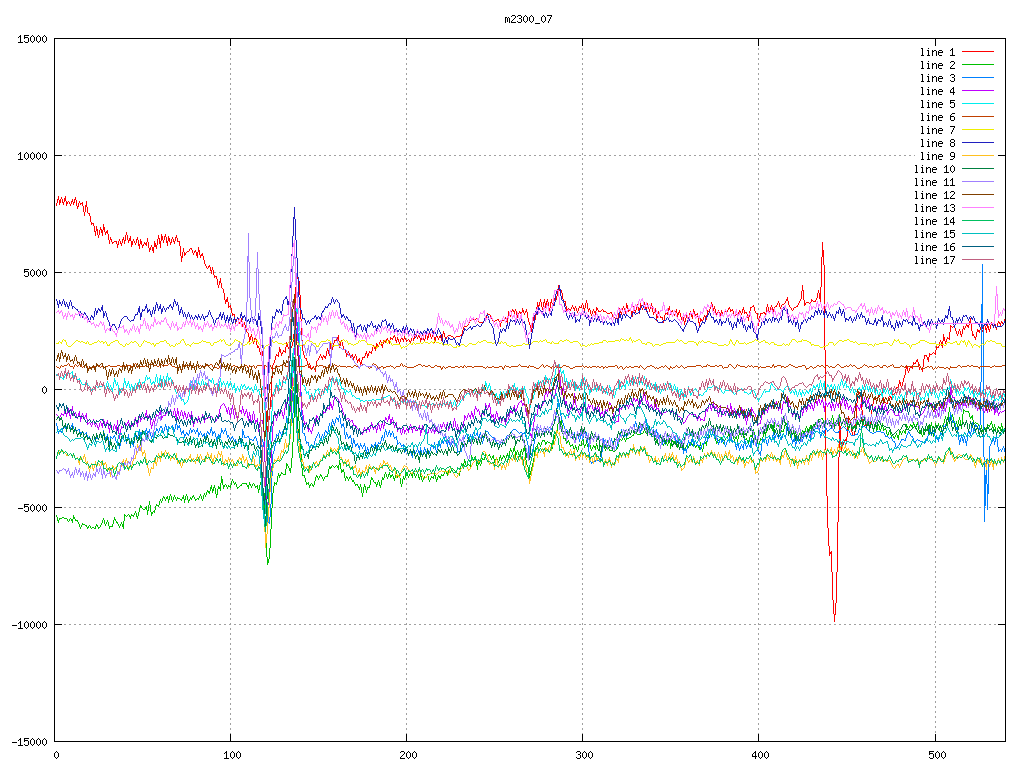The height and width of the screenshot is (768, 1024).
Task: Click the red line's lowest trough near -10000
Action: pyautogui.click(x=834, y=620)
